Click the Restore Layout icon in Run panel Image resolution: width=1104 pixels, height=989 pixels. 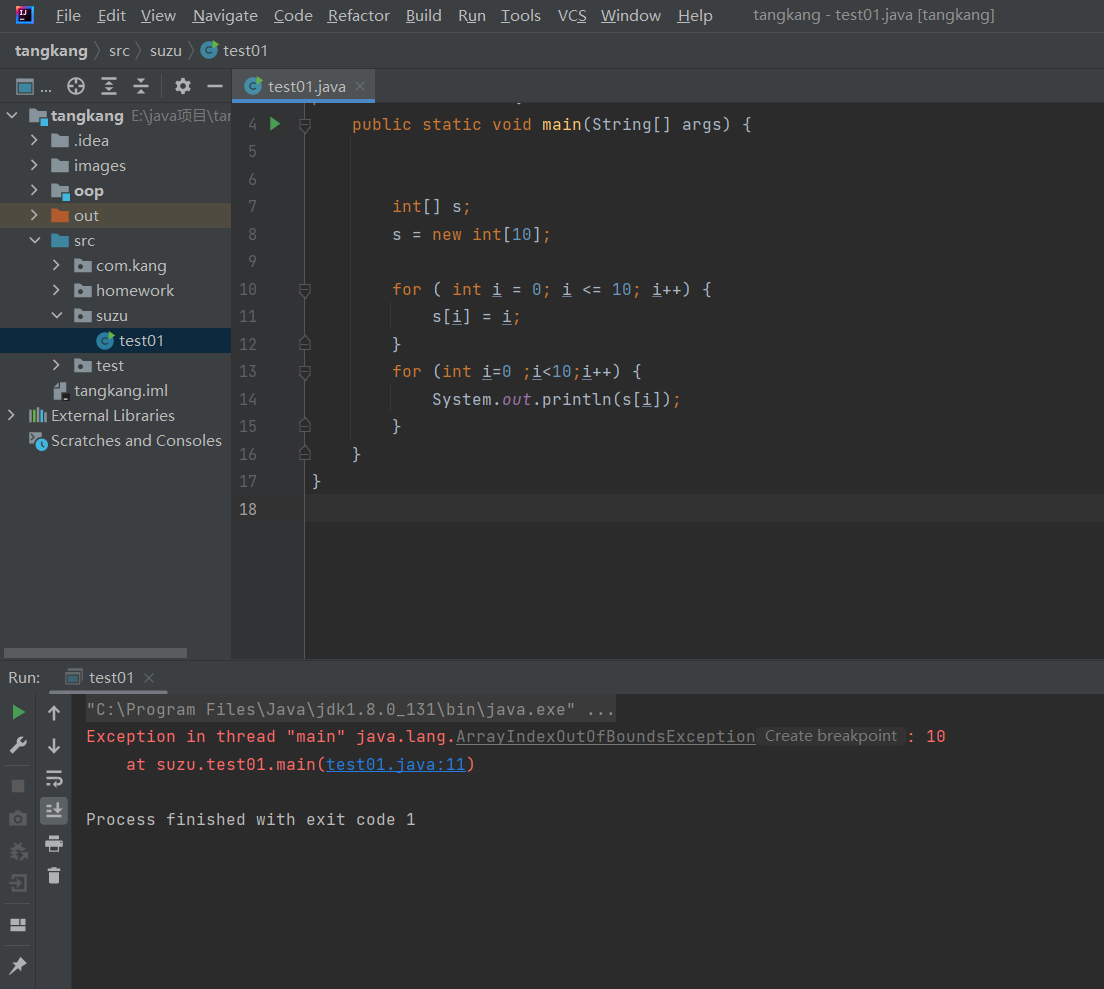click(18, 925)
